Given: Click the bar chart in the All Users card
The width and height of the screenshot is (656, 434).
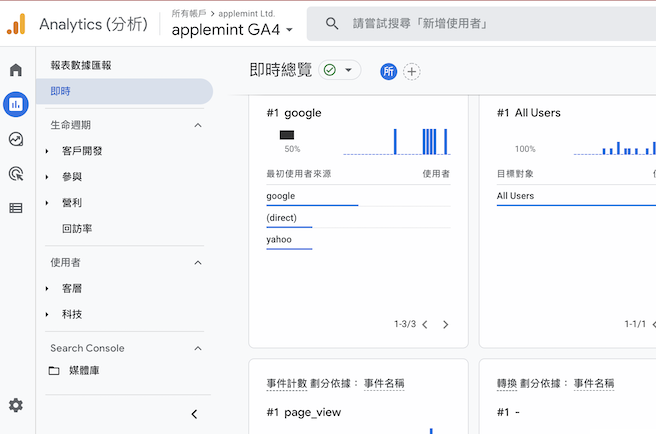Looking at the screenshot, I should 615,147.
